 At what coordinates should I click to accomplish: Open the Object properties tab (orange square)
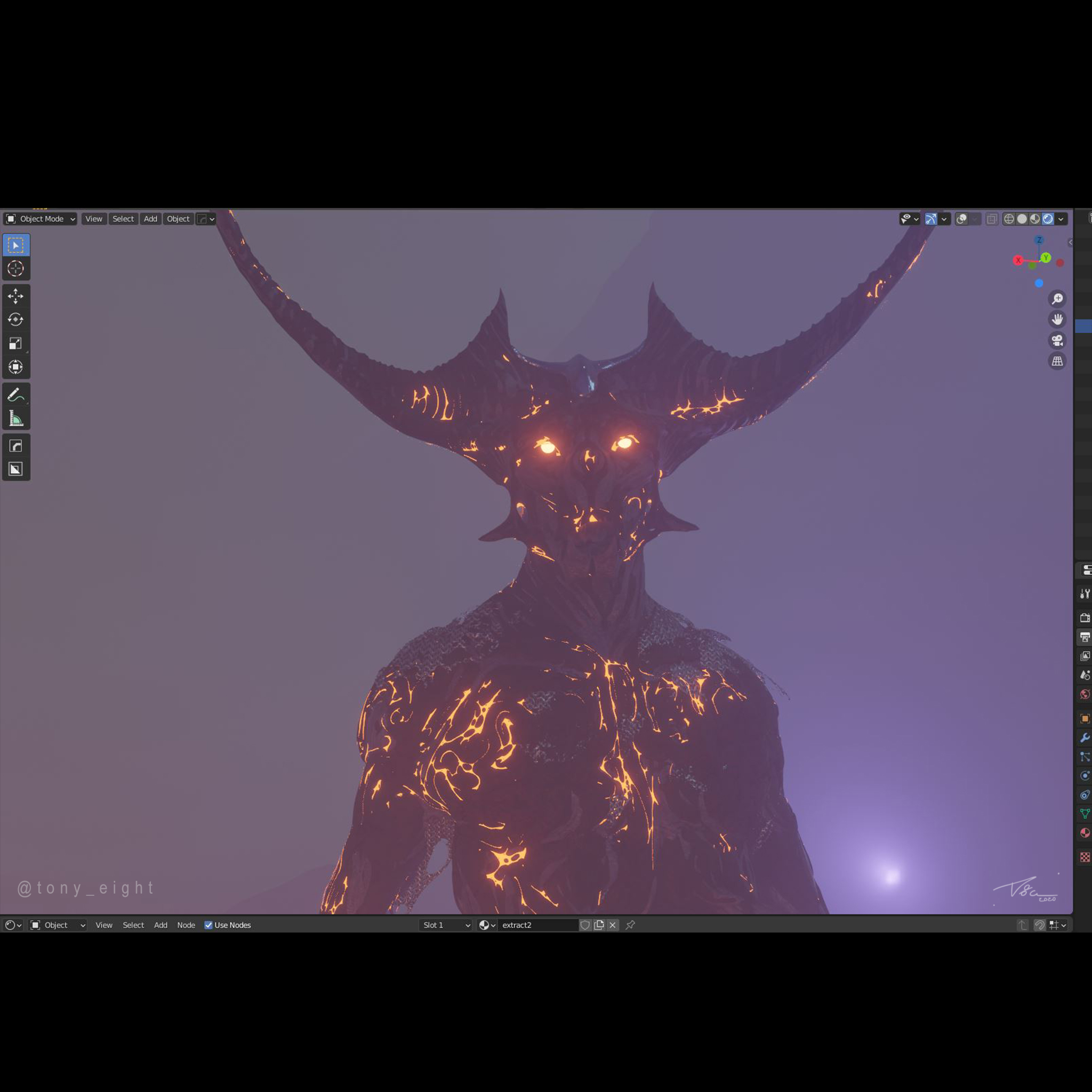tap(1085, 719)
